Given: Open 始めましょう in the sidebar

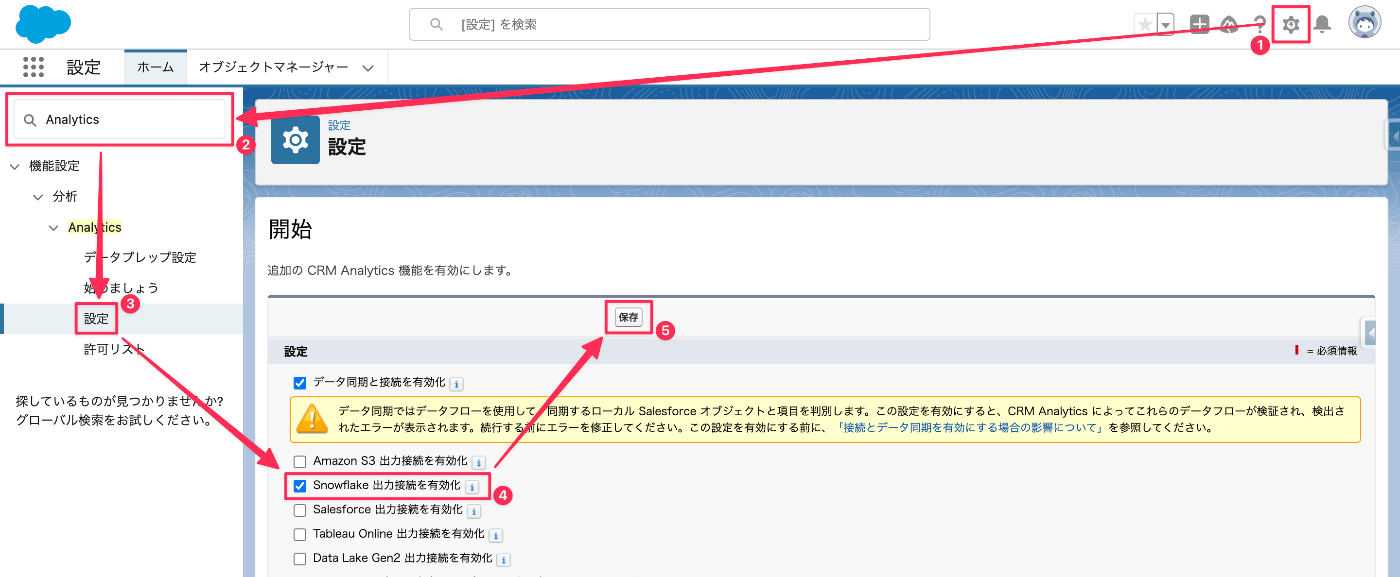Looking at the screenshot, I should click(x=121, y=288).
